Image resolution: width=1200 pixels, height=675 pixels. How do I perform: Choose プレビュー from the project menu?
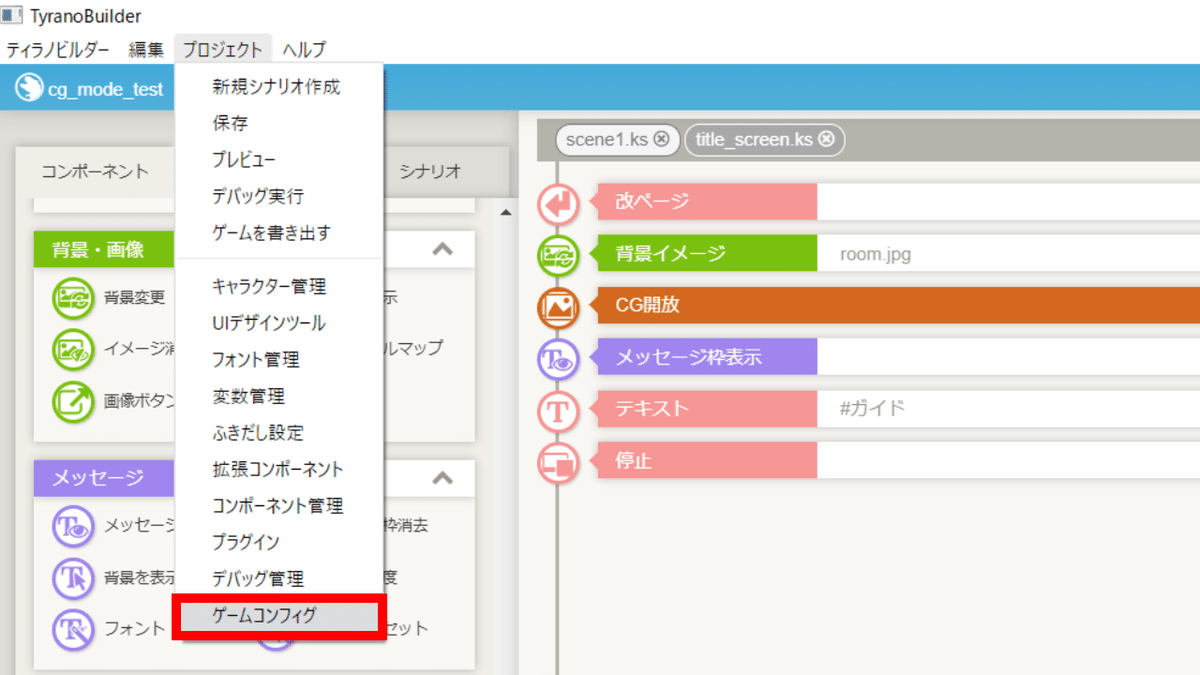point(279,159)
